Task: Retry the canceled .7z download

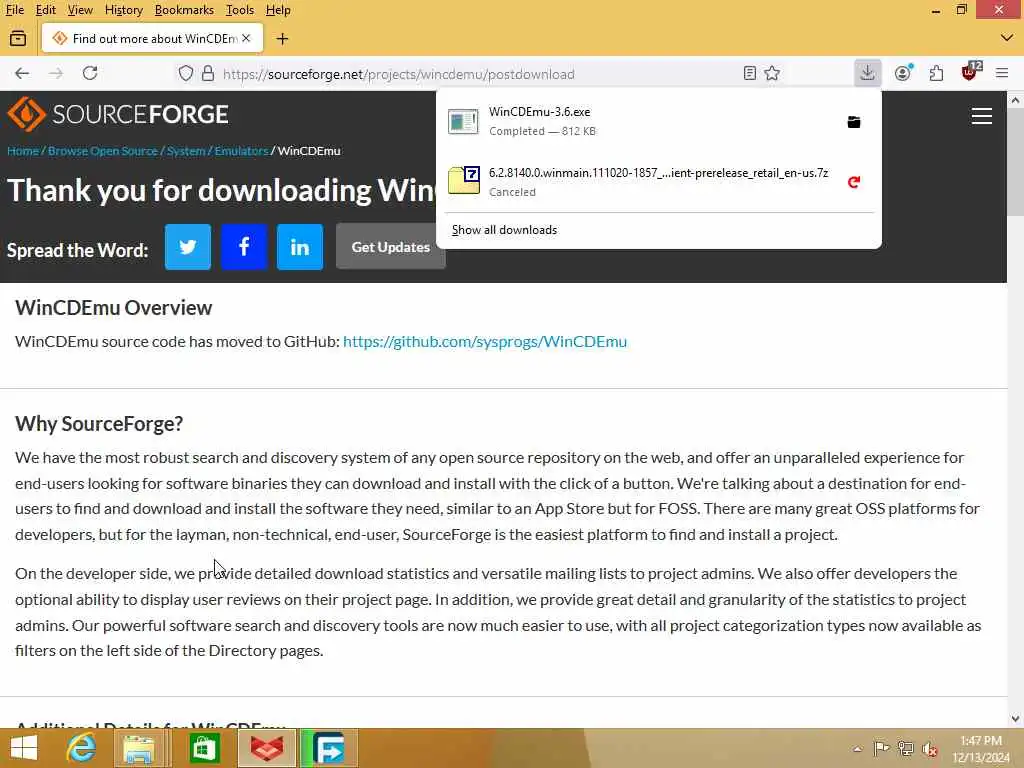Action: pyautogui.click(x=854, y=182)
